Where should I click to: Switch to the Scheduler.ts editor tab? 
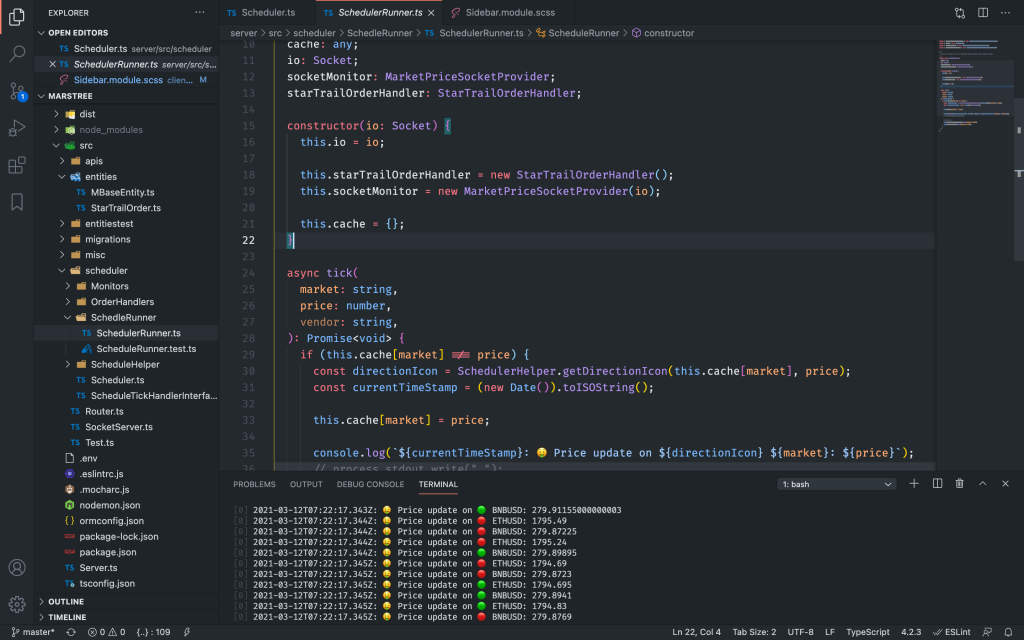(260, 13)
